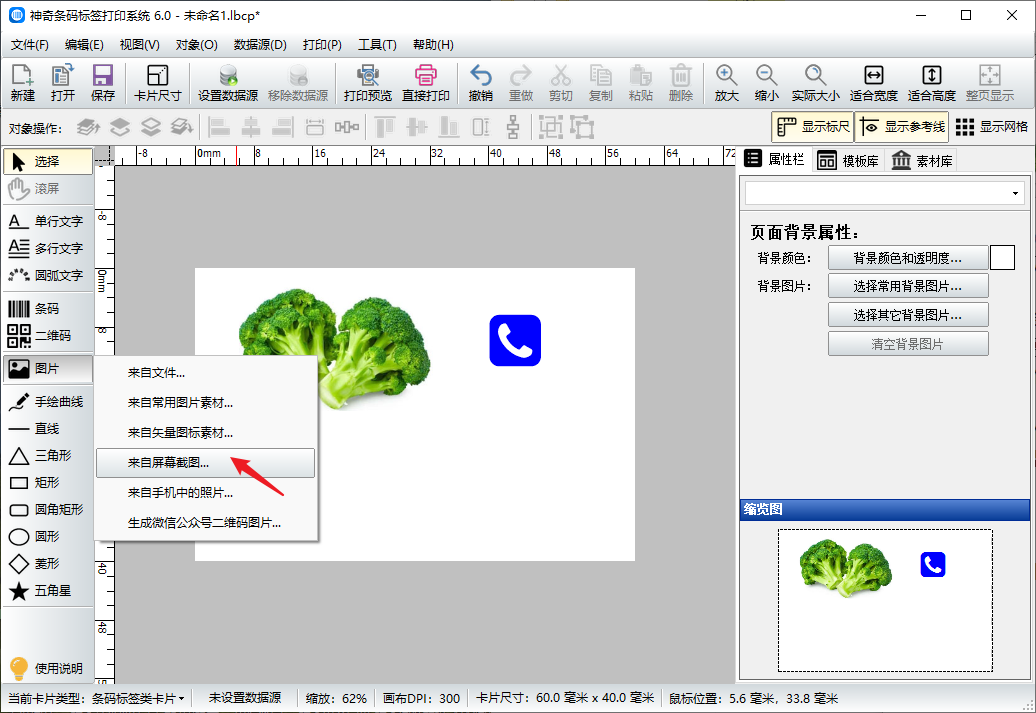Toggle 显示参考线 guide lines
The height and width of the screenshot is (713, 1036).
[x=902, y=127]
